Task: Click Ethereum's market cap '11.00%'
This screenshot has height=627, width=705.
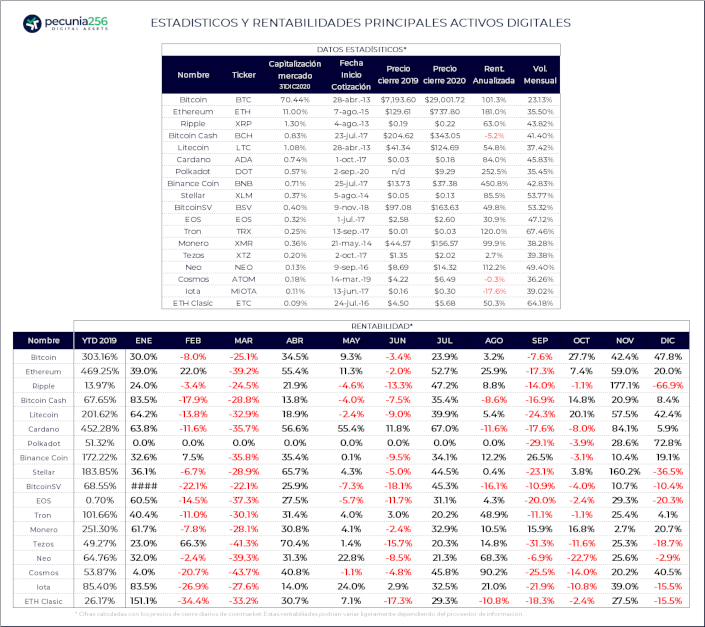Action: point(295,111)
